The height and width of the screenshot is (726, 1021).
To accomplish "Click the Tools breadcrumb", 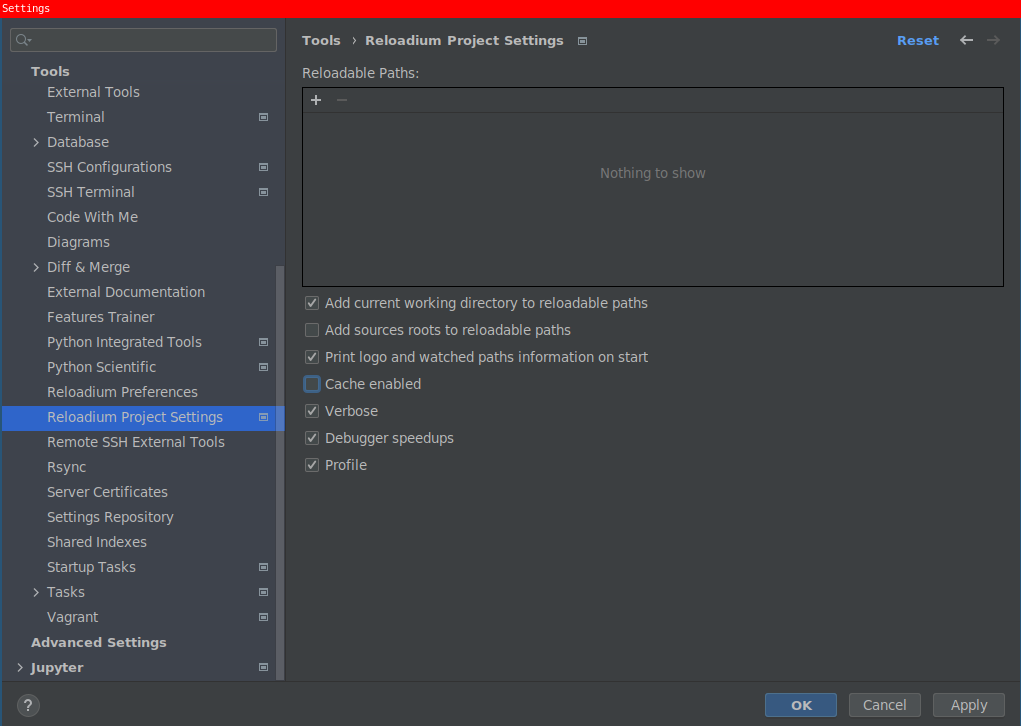I will [321, 40].
